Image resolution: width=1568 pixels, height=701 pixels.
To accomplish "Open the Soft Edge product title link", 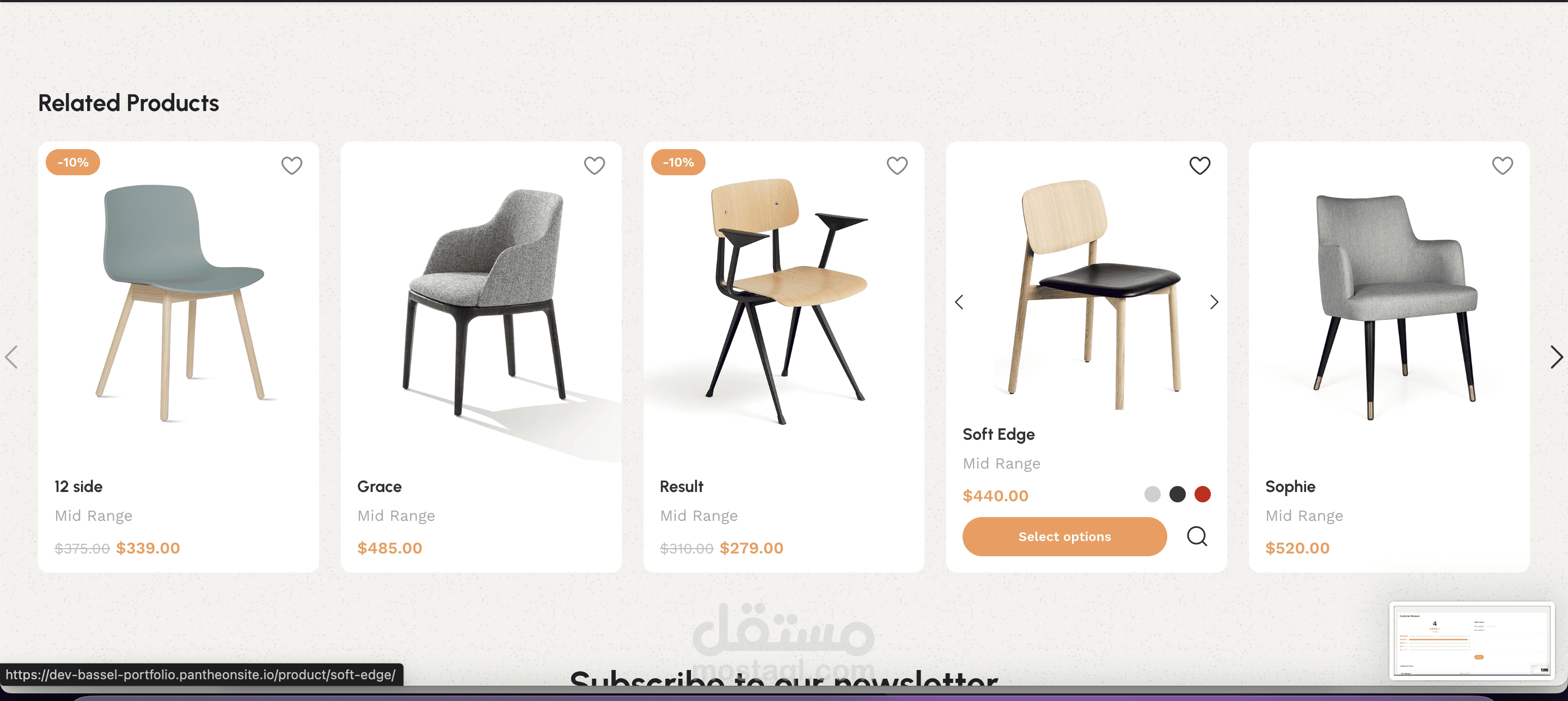I will click(x=999, y=434).
